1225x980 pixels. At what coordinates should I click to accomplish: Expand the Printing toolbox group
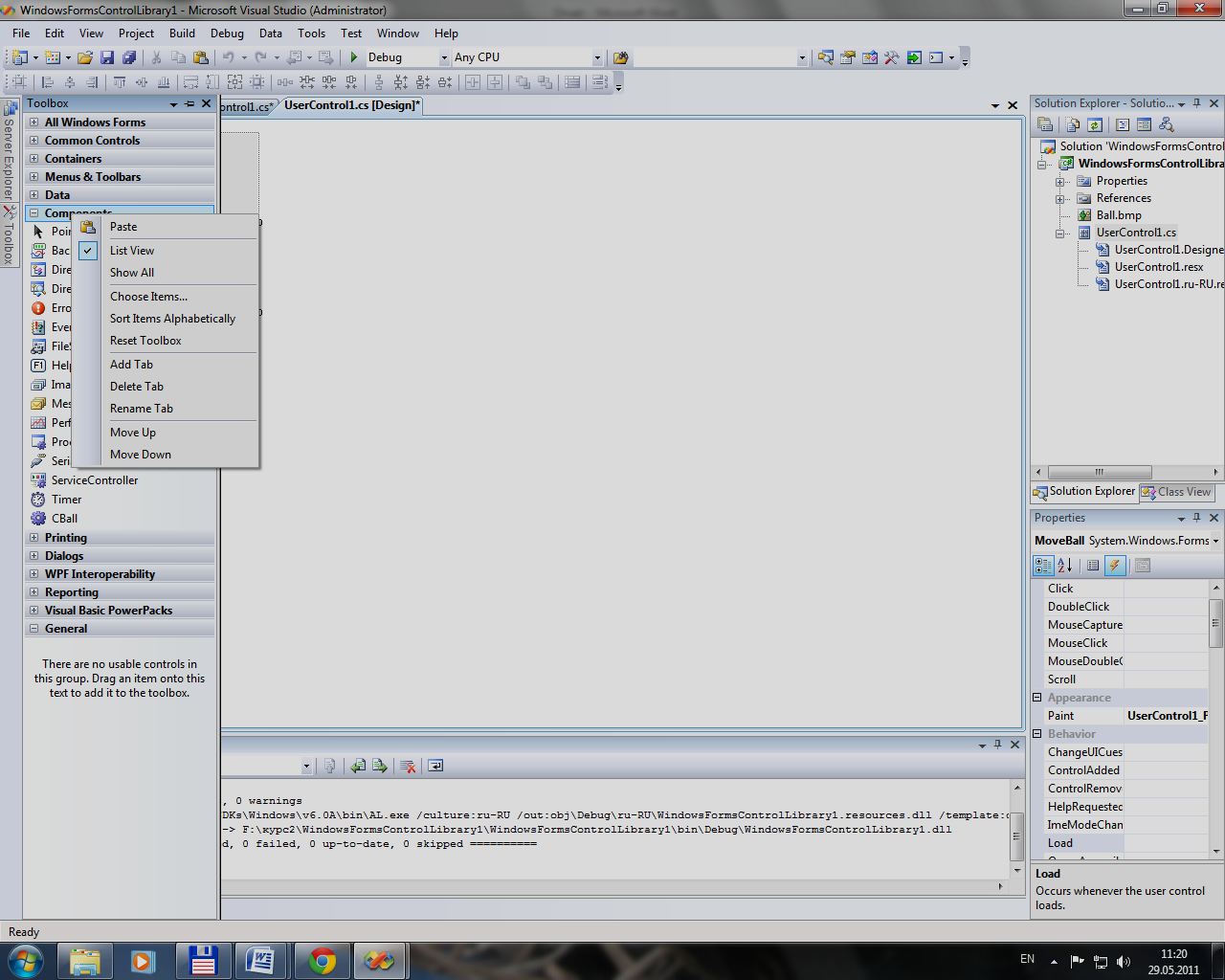[x=34, y=538]
